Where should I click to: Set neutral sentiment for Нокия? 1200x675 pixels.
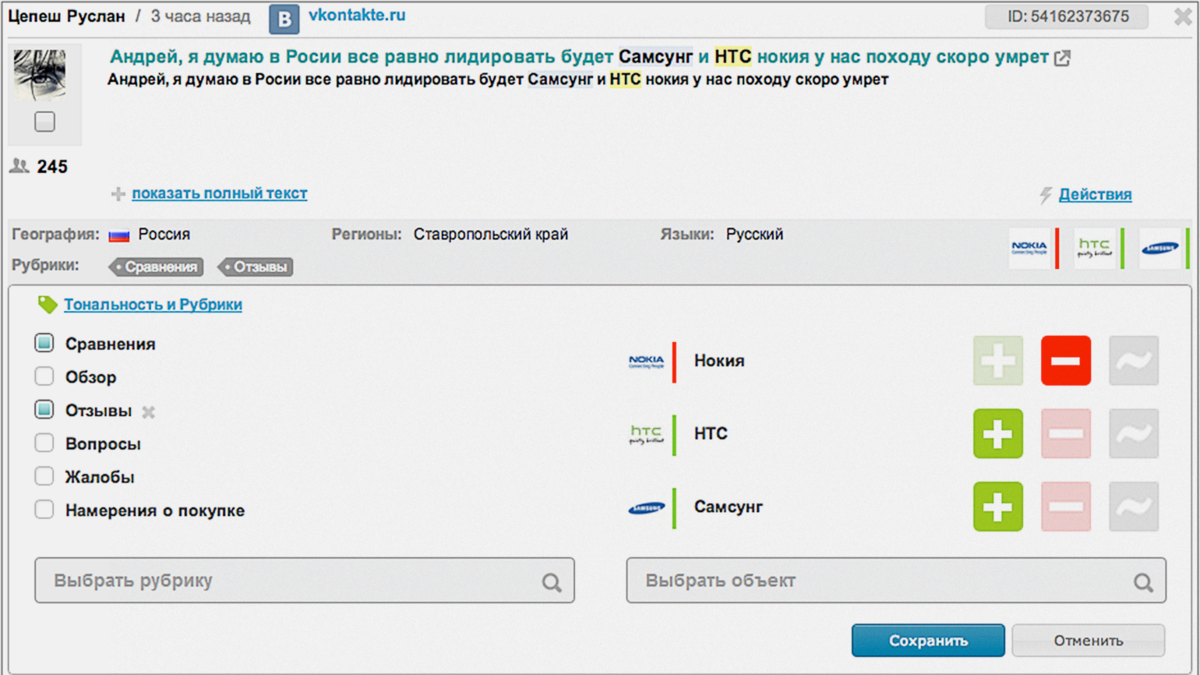[1134, 361]
